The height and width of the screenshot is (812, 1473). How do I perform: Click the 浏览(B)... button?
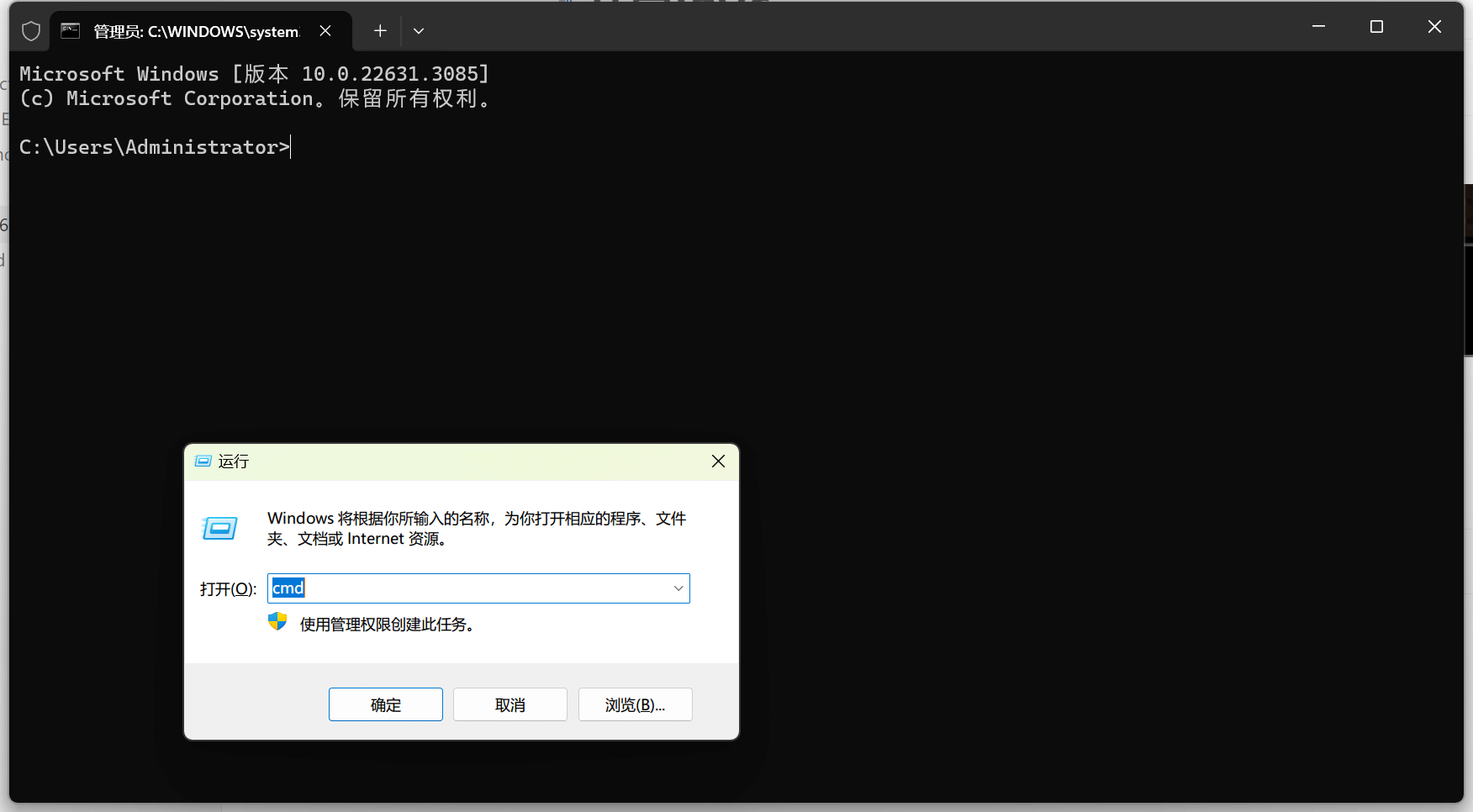[x=636, y=704]
